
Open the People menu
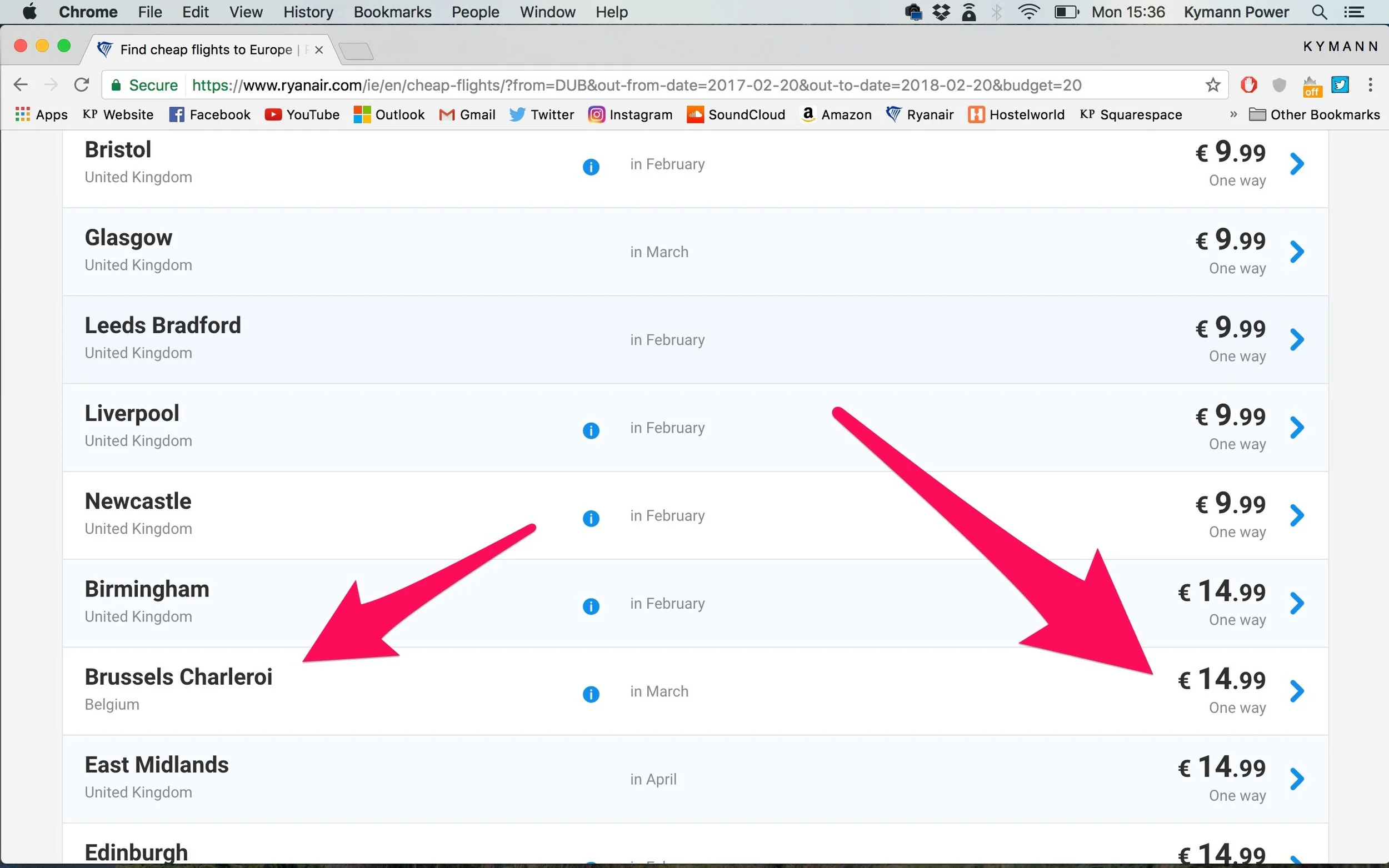475,12
